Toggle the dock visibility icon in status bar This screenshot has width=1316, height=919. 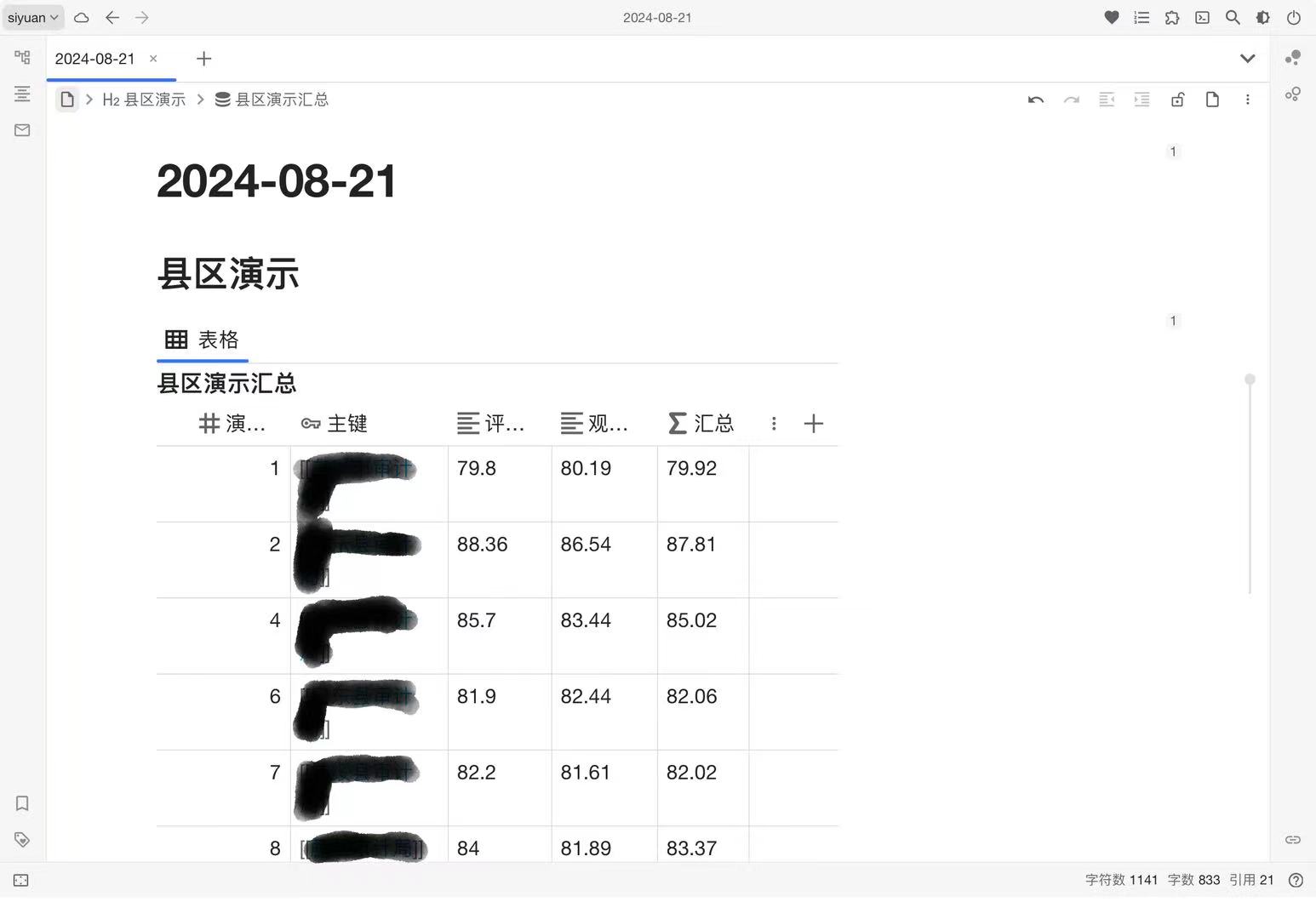click(x=21, y=881)
